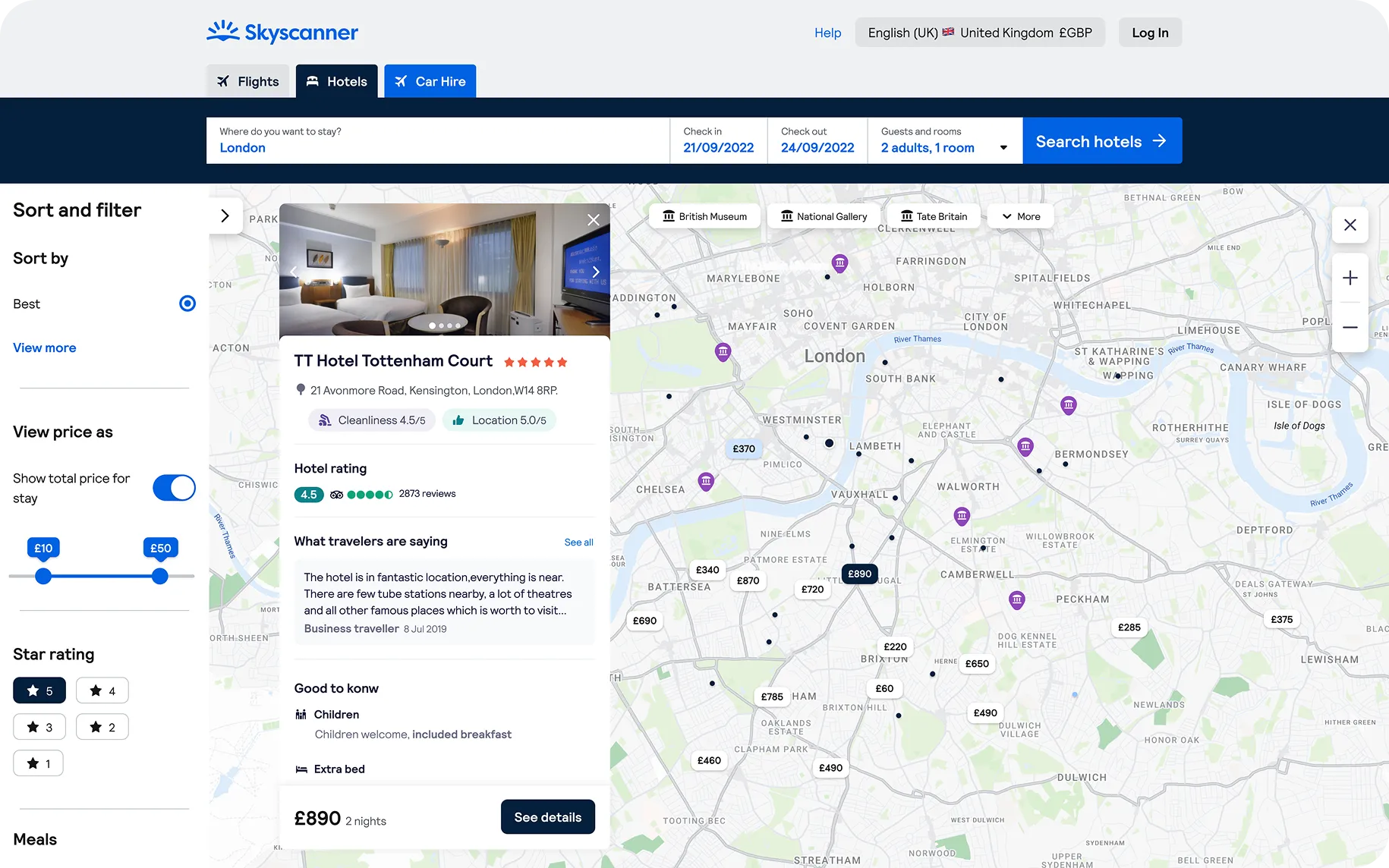This screenshot has height=868, width=1389.
Task: Click the See details button
Action: tap(548, 817)
